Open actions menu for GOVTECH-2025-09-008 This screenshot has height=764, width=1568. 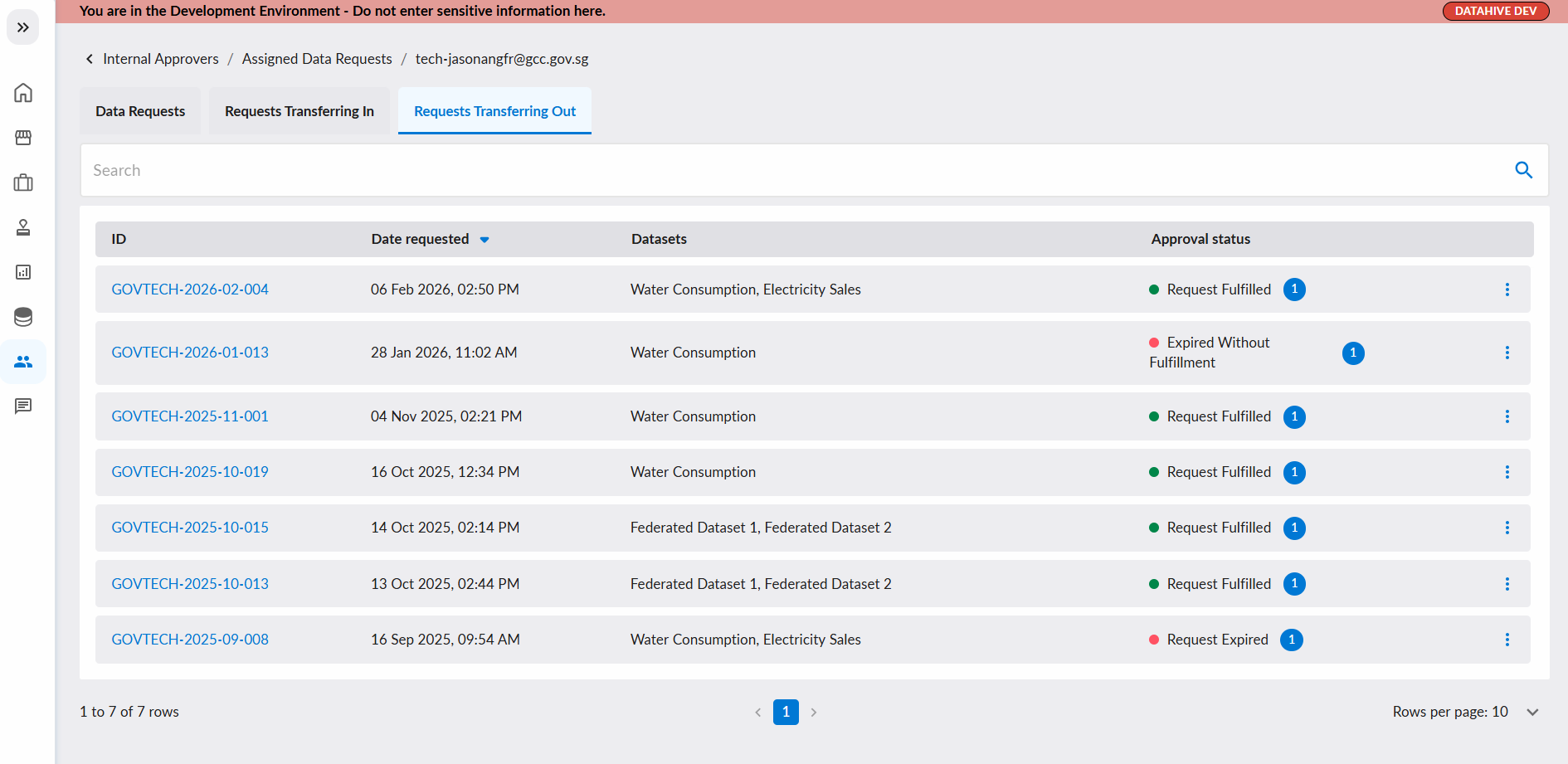pos(1507,640)
